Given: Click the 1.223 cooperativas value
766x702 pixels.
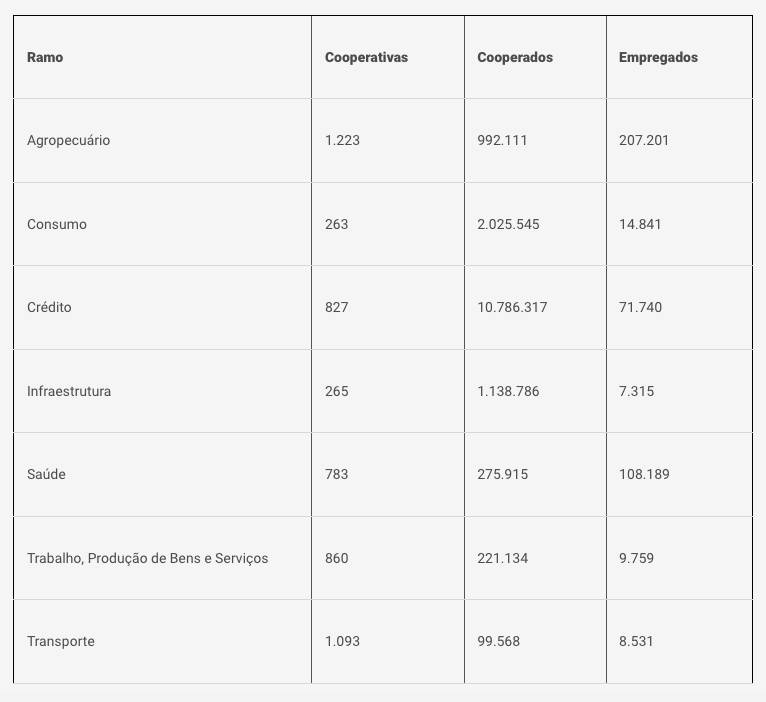Looking at the screenshot, I should coord(342,140).
